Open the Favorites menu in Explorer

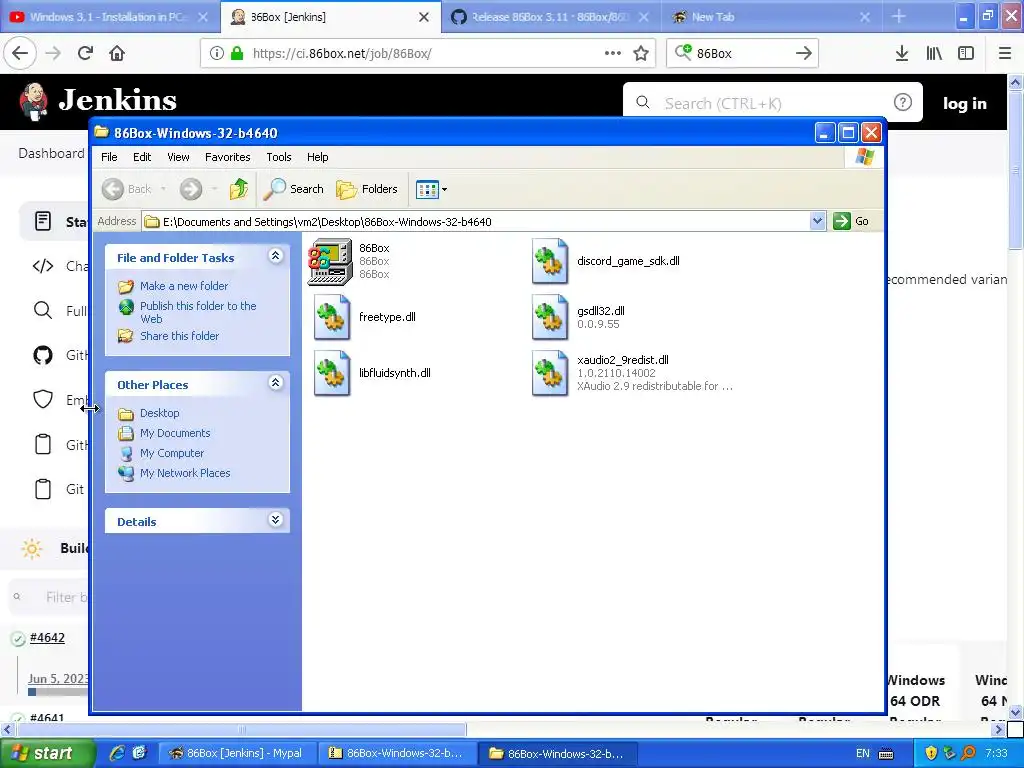click(x=227, y=157)
